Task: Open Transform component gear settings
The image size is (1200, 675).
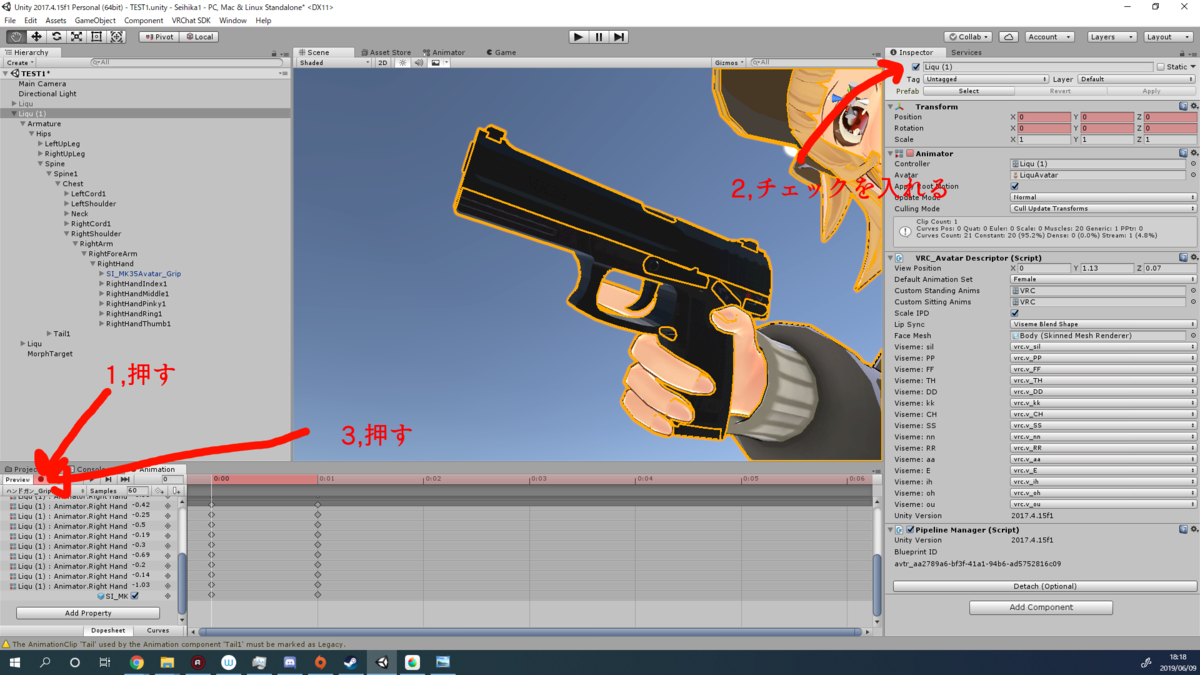Action: click(1194, 106)
